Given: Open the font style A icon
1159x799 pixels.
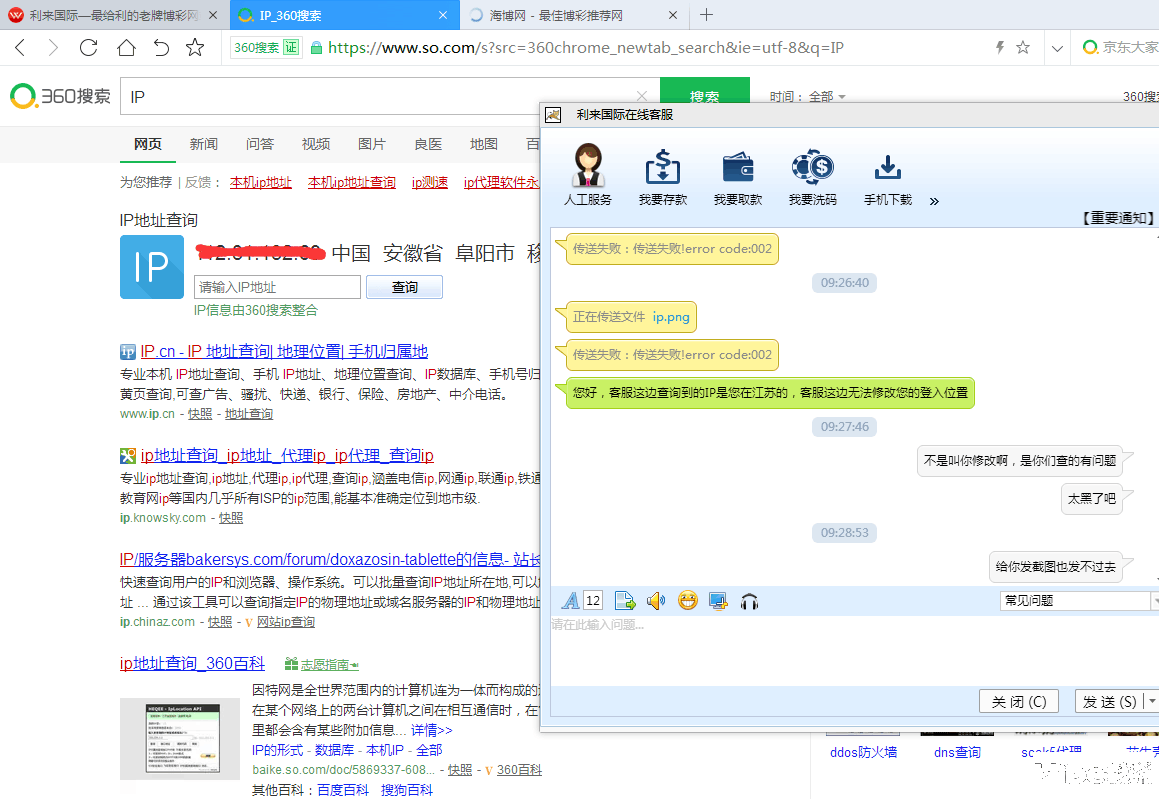Looking at the screenshot, I should (x=570, y=601).
